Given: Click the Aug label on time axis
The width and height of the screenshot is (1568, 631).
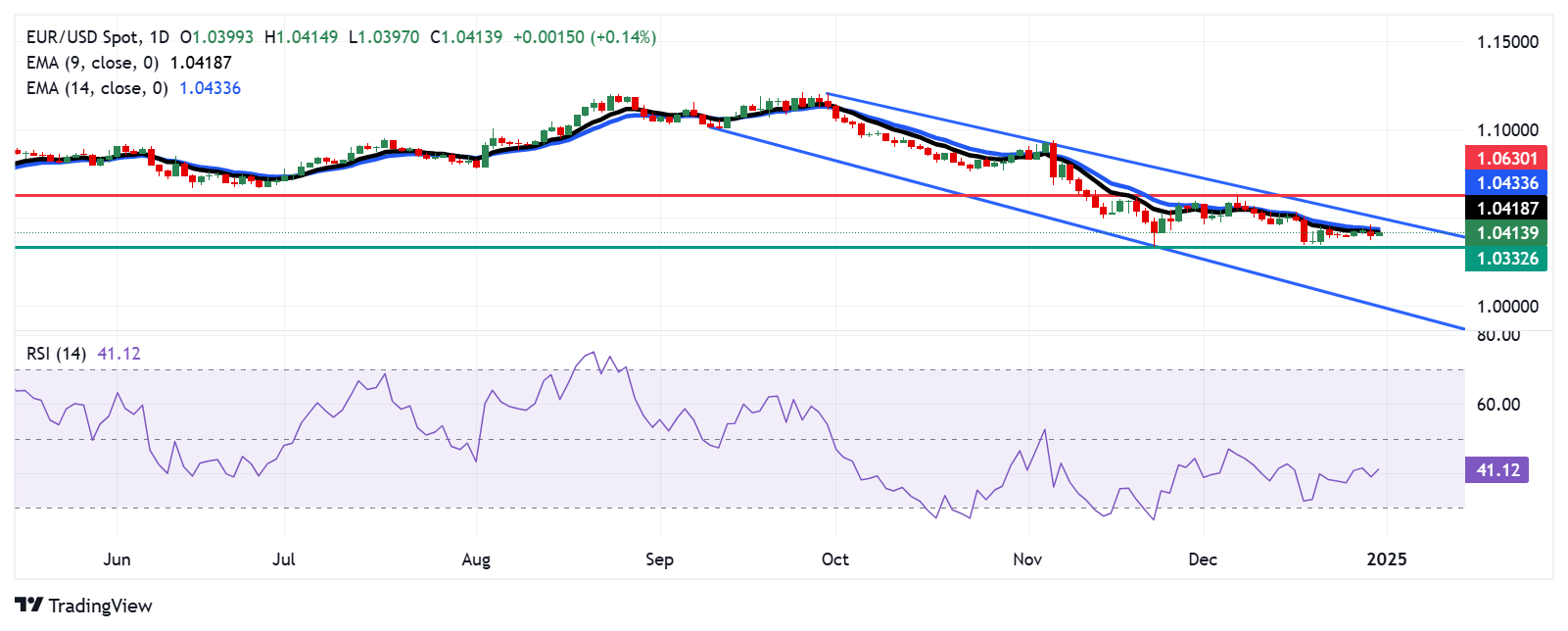Looking at the screenshot, I should 476,559.
